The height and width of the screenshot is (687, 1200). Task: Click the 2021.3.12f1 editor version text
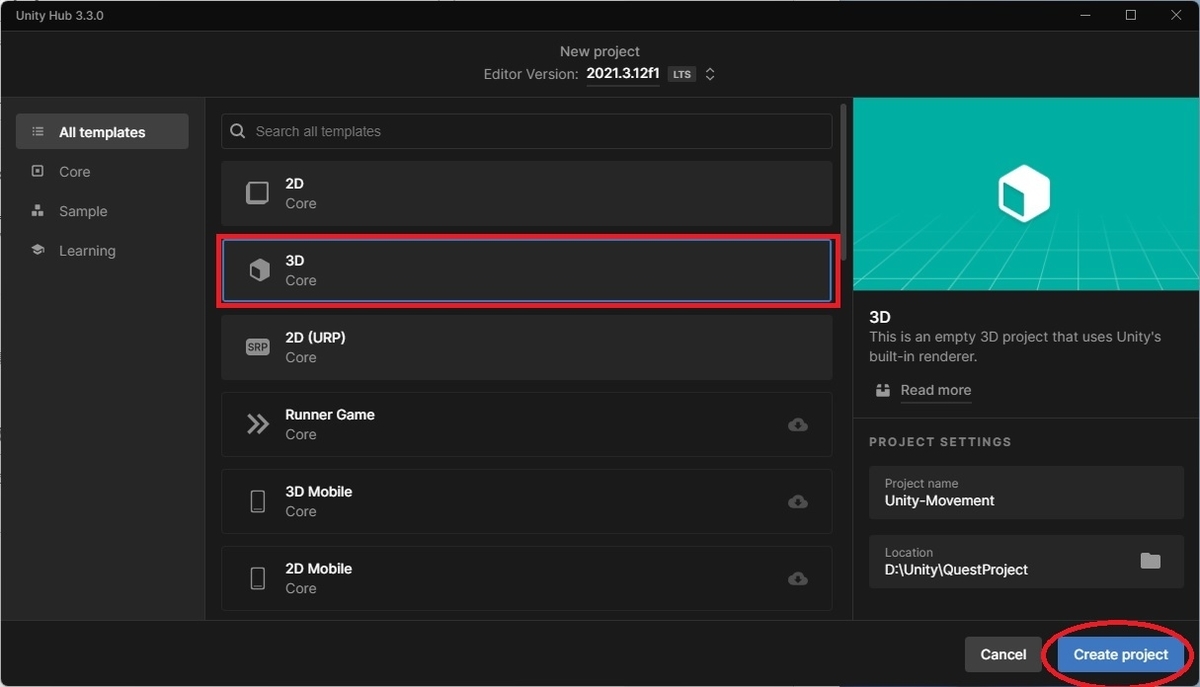tap(623, 74)
